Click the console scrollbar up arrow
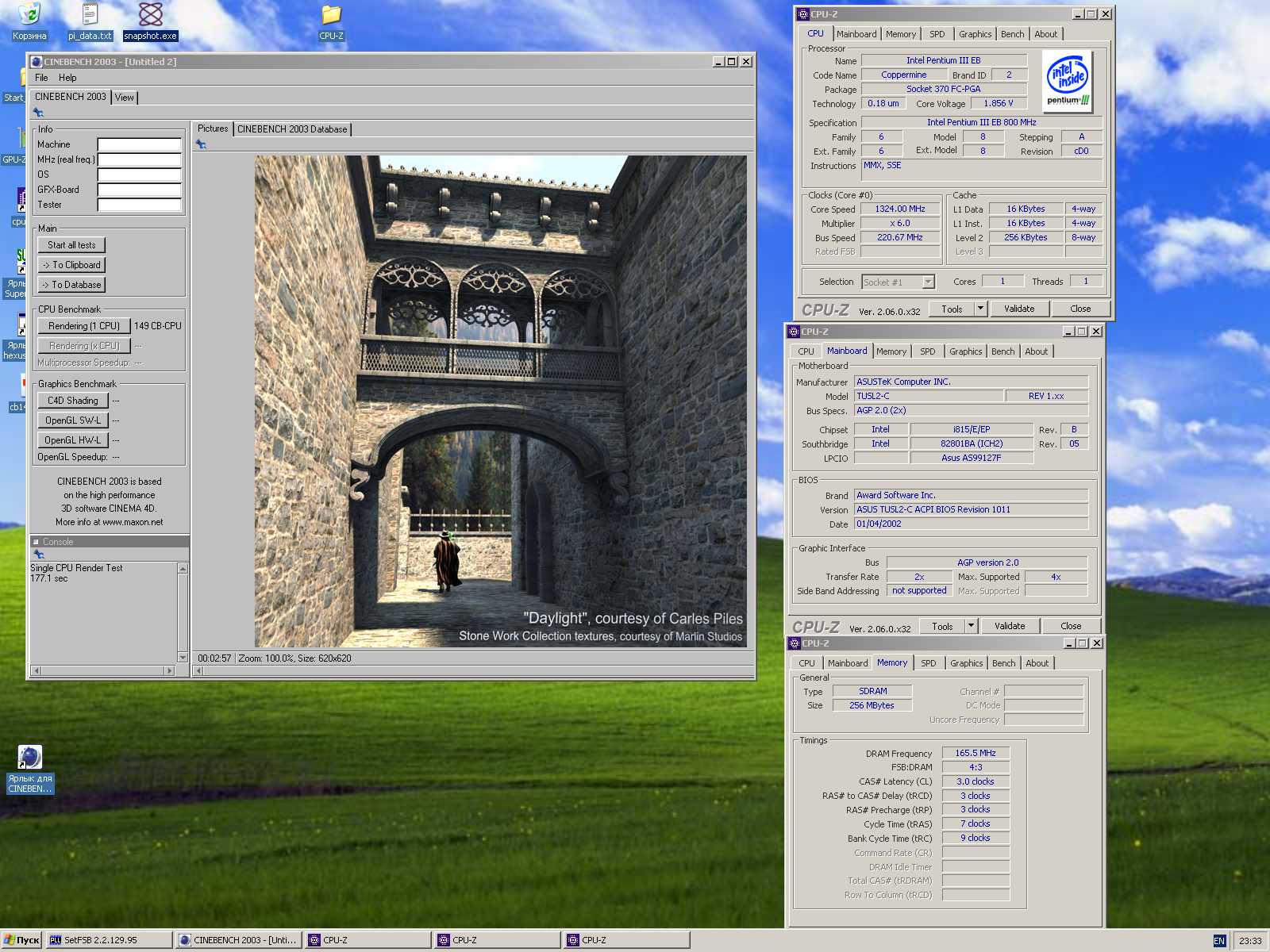This screenshot has width=1270, height=952. pos(183,568)
